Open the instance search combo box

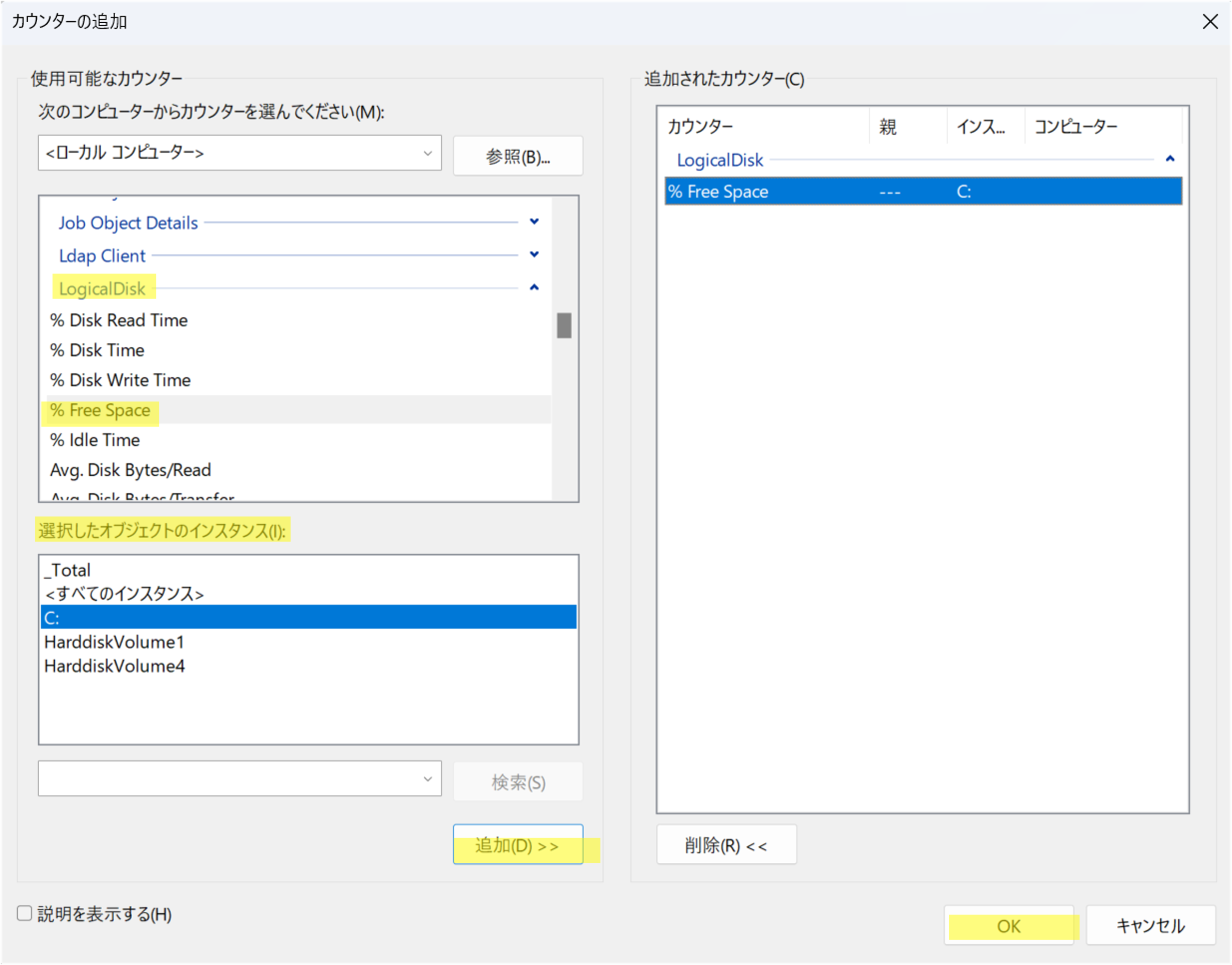pos(240,778)
